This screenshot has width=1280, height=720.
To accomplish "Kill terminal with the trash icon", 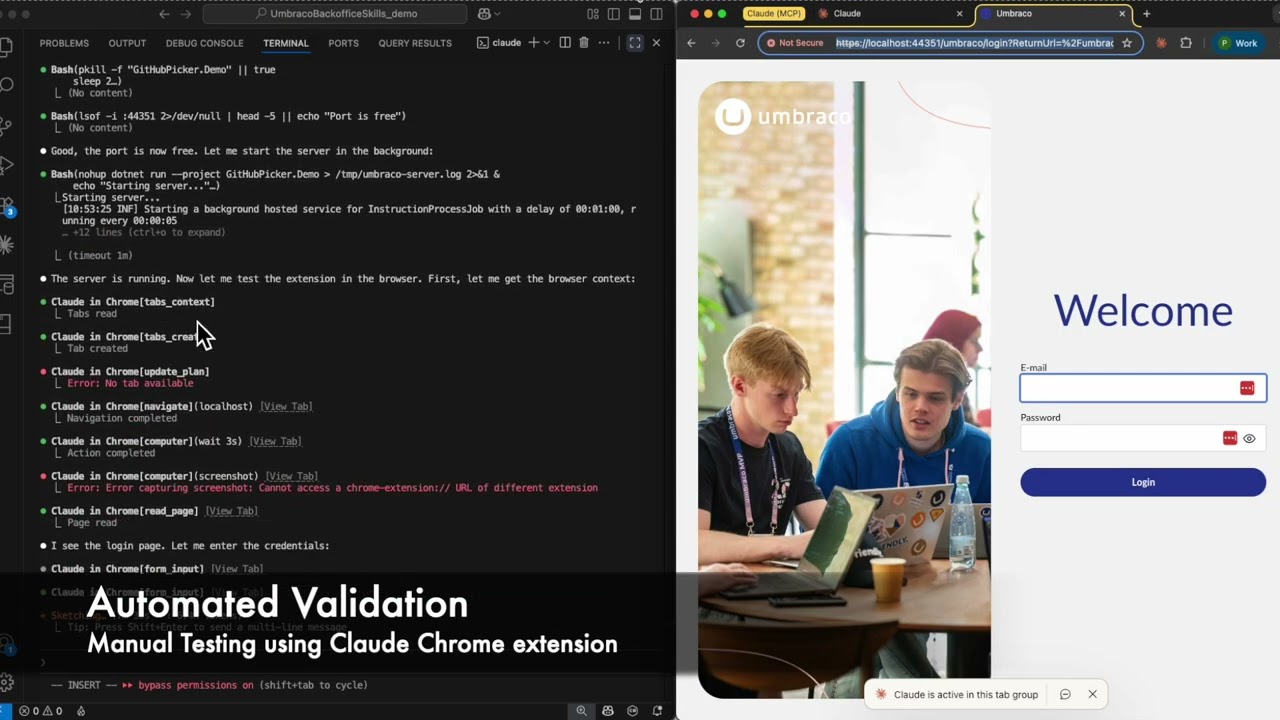I will pos(584,43).
